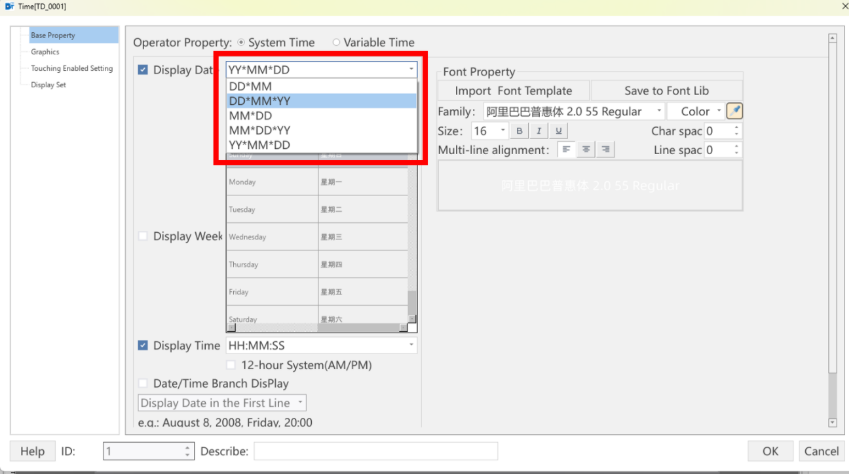Enable 12-hour System (AM/PM) checkbox
Image resolution: width=849 pixels, height=474 pixels.
(x=231, y=365)
